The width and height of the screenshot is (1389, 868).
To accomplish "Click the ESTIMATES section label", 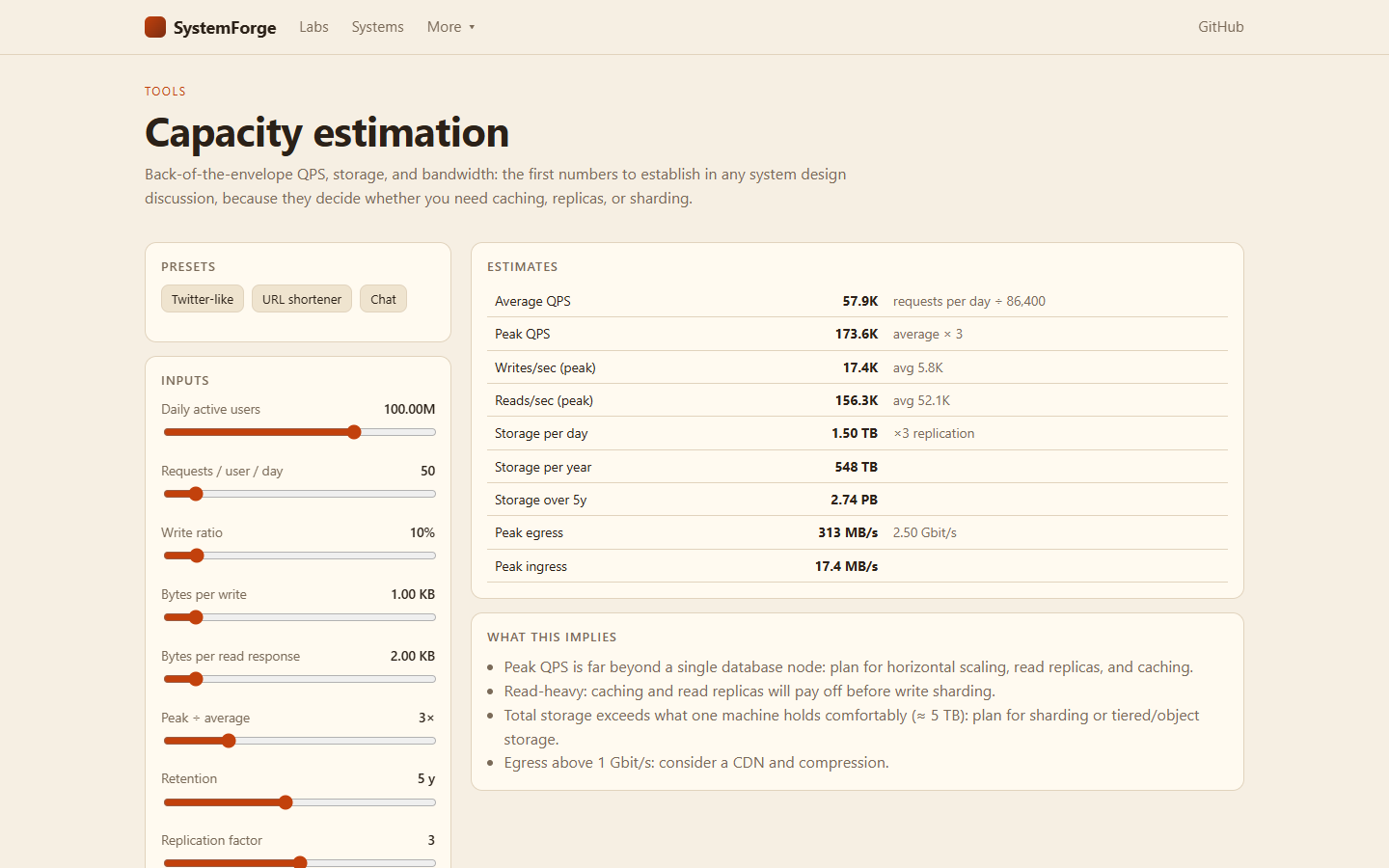I will [x=522, y=267].
